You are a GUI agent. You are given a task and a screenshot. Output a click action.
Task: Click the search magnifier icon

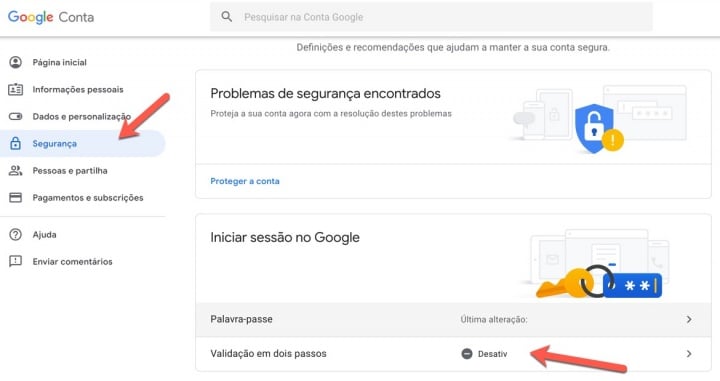pyautogui.click(x=227, y=17)
